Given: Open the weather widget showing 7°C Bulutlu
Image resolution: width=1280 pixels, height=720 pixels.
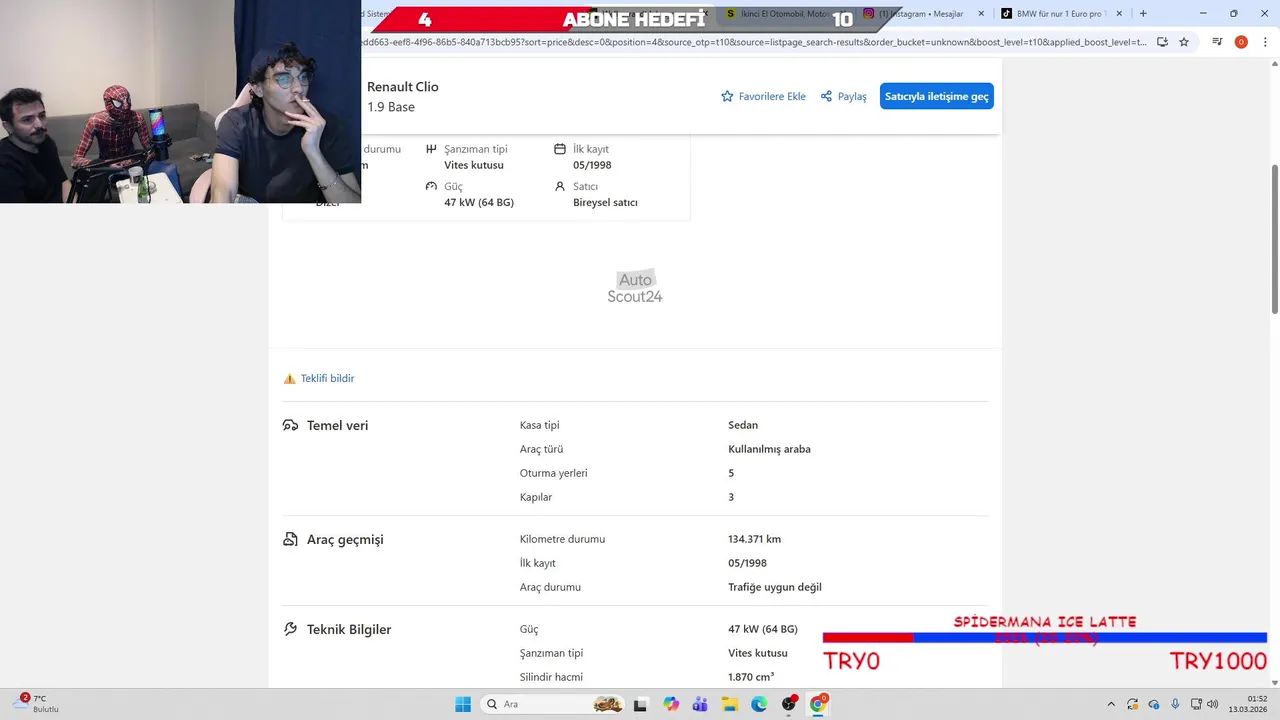Looking at the screenshot, I should [x=38, y=704].
